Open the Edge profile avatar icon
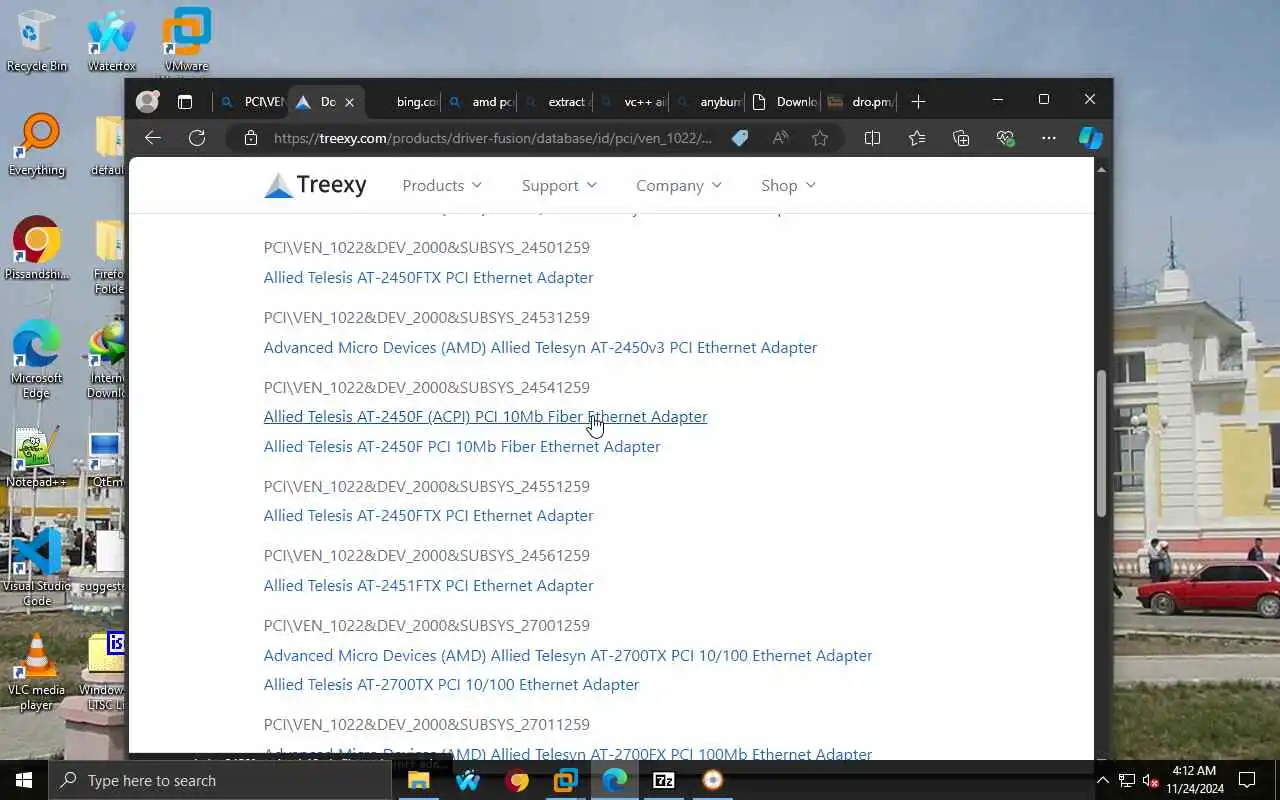 click(148, 102)
